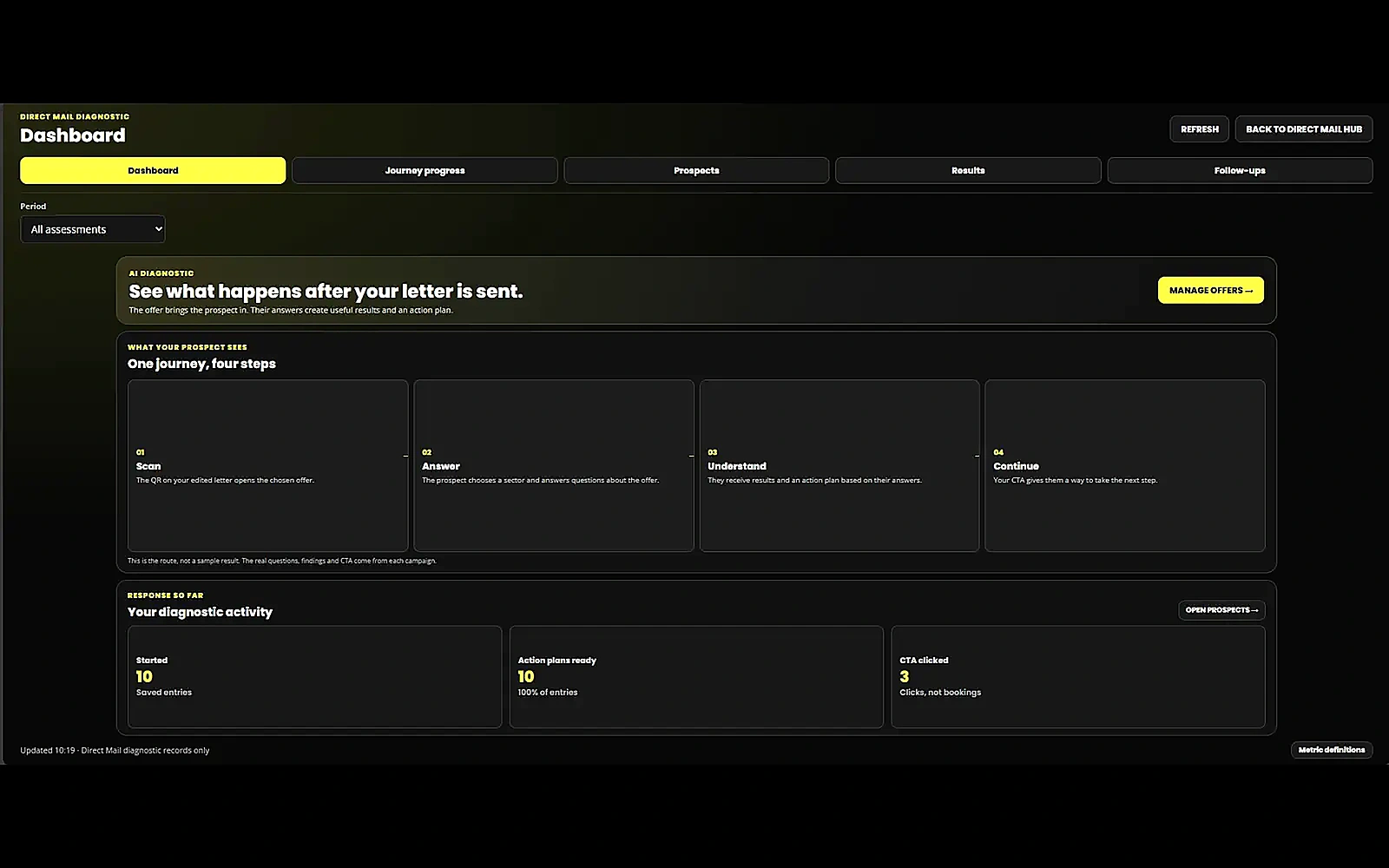The image size is (1389, 868).
Task: Click the 'Updated 10:19' status text
Action: 48,750
